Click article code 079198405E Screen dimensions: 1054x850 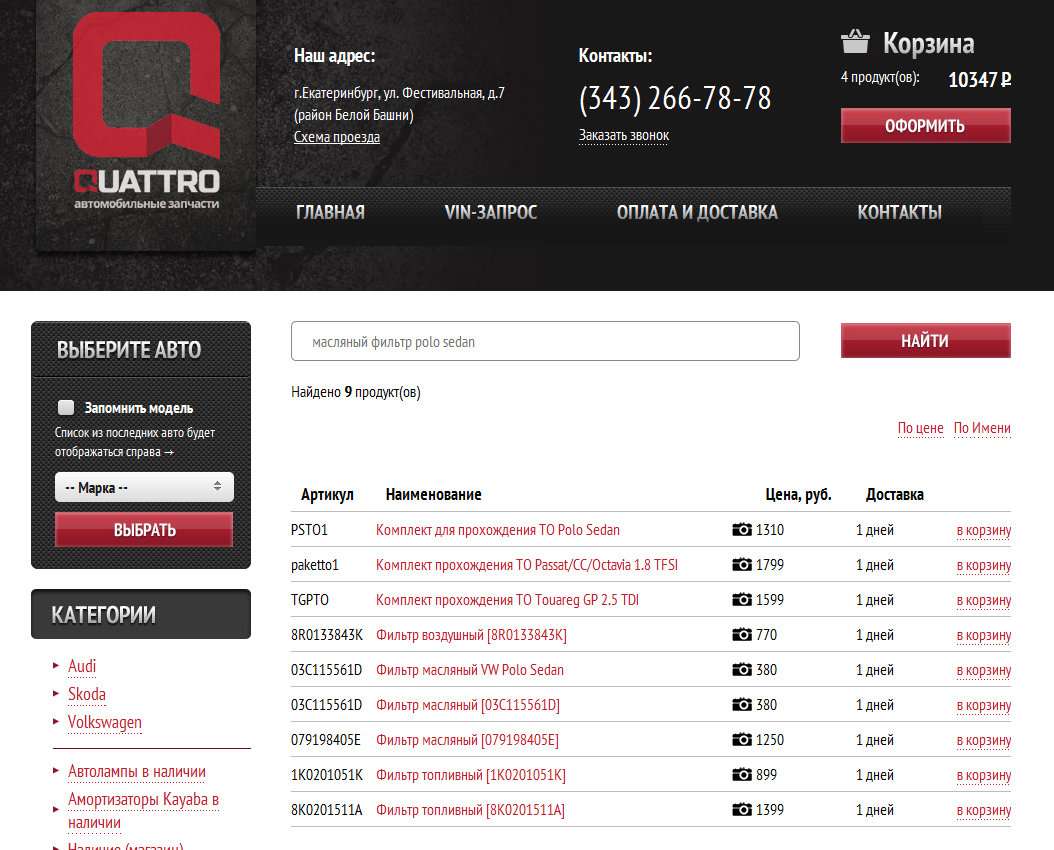[325, 739]
